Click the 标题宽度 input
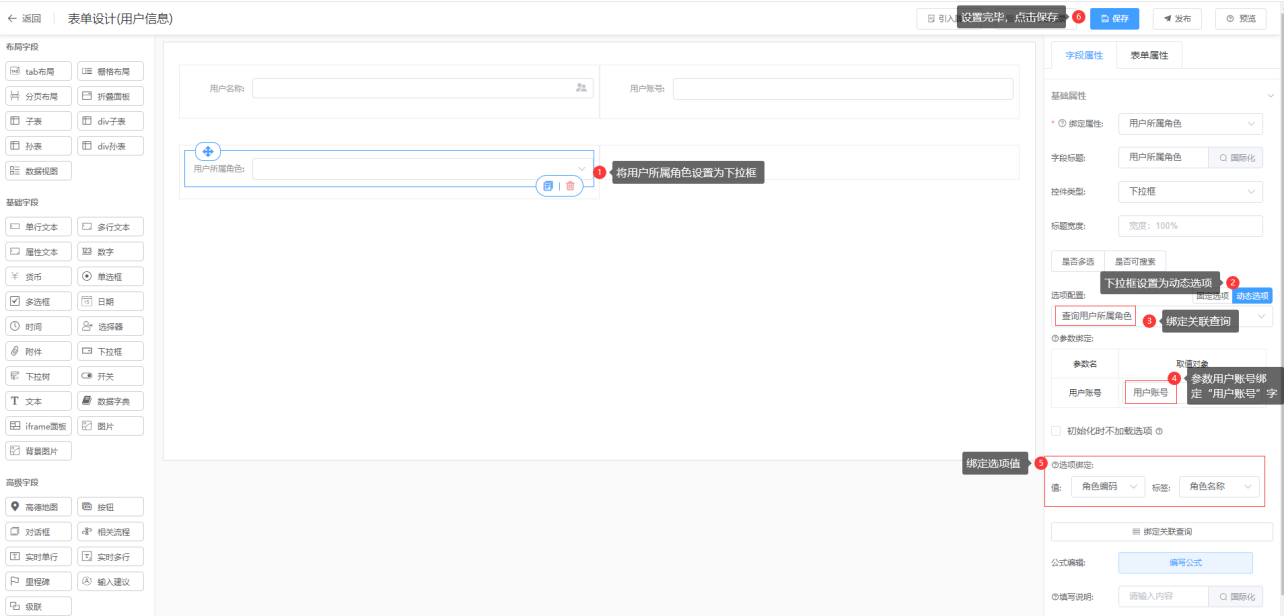The image size is (1284, 616). [1191, 225]
